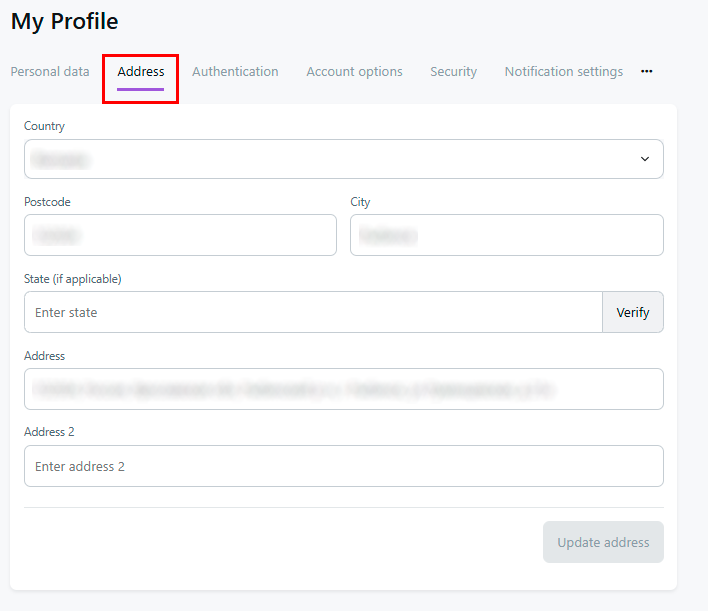Screen dimensions: 708x611
Task: Click into the City input field
Action: tap(506, 235)
